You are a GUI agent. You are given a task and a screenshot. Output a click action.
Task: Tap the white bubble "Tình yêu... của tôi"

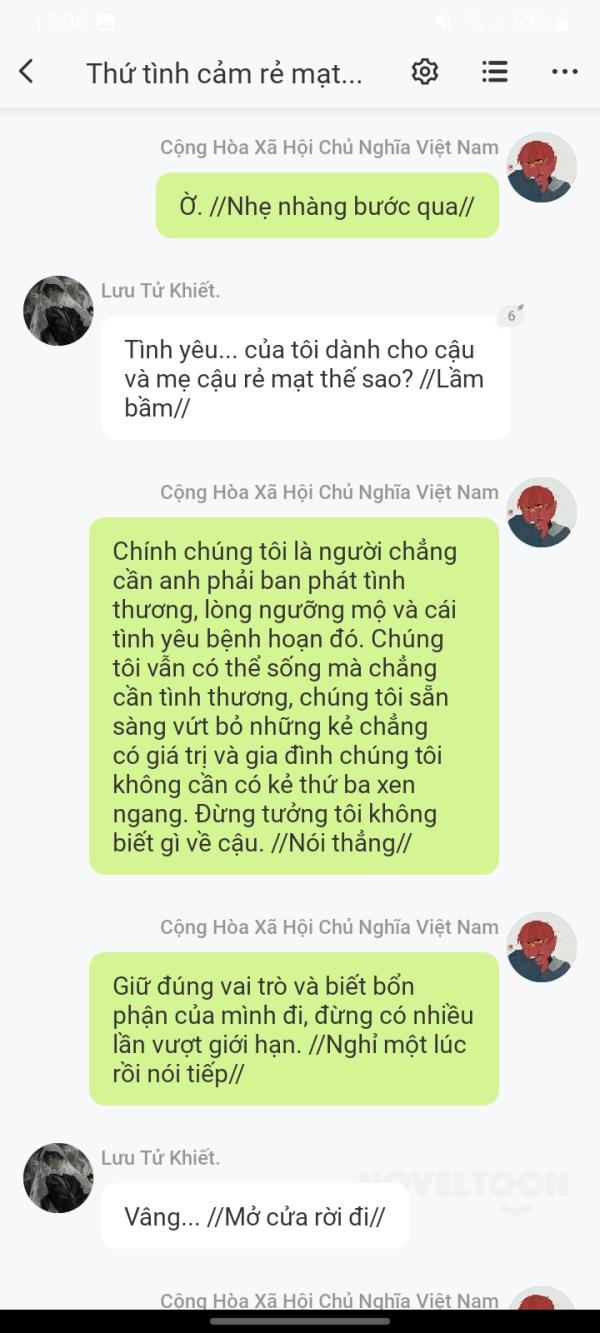tap(305, 378)
